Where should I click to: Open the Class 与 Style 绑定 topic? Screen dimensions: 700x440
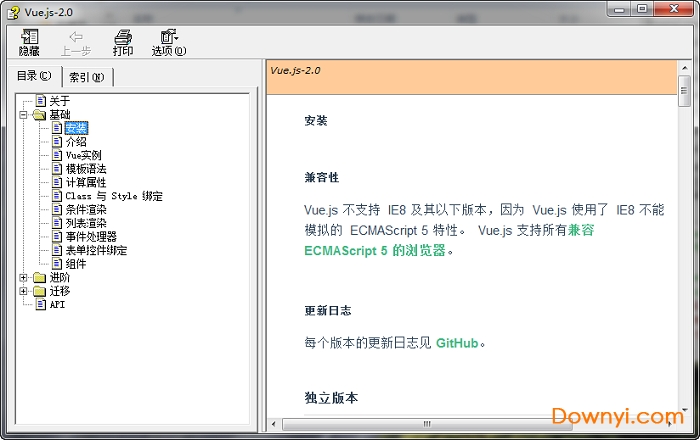114,196
